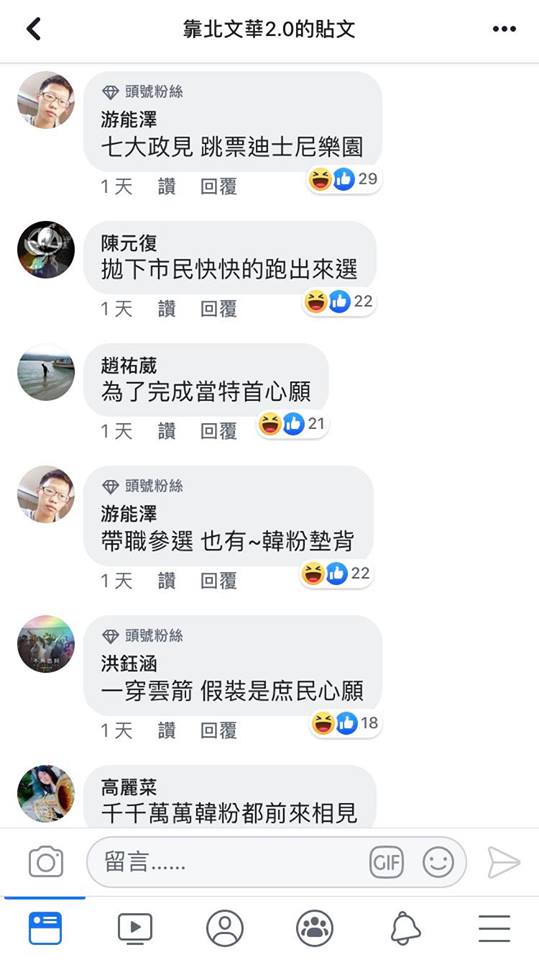
Task: View the 22 reactions on 帶職參選 comment
Action: click(336, 574)
